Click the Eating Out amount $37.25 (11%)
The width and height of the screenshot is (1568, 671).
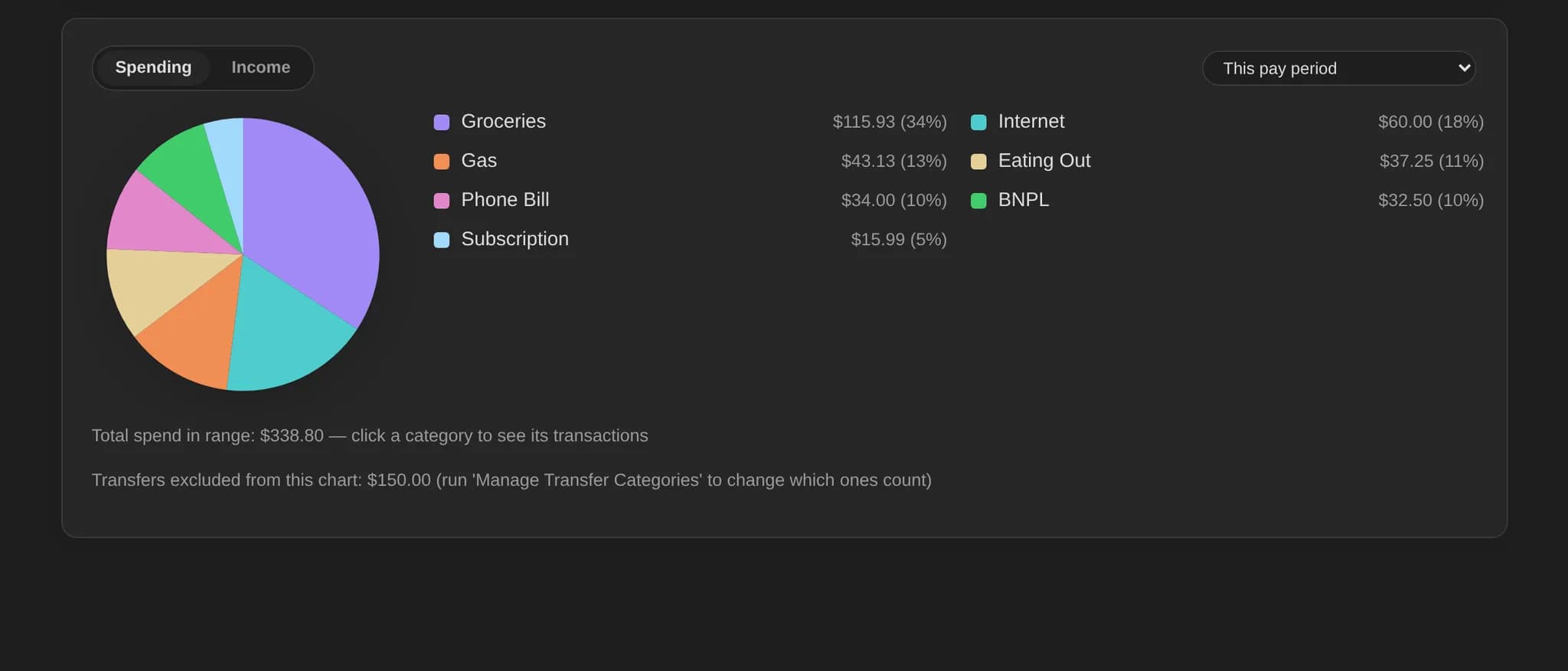click(x=1432, y=161)
